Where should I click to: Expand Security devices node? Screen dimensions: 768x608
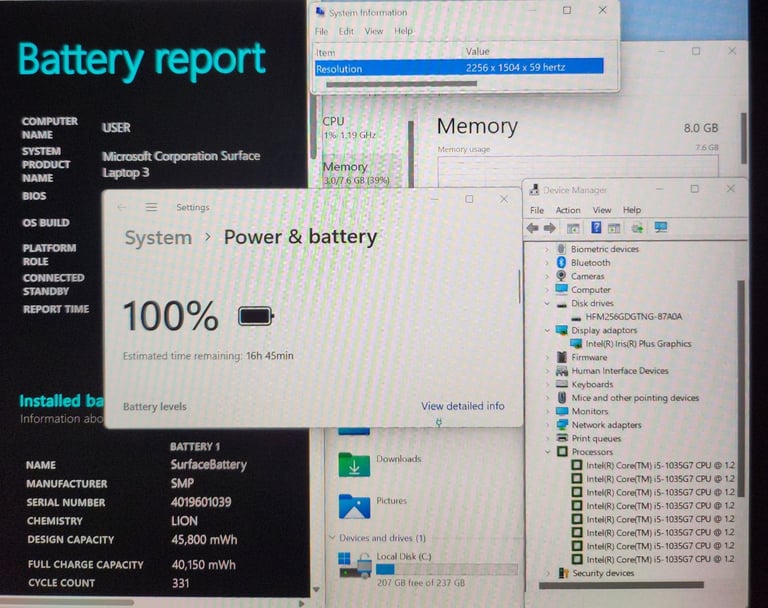(548, 573)
